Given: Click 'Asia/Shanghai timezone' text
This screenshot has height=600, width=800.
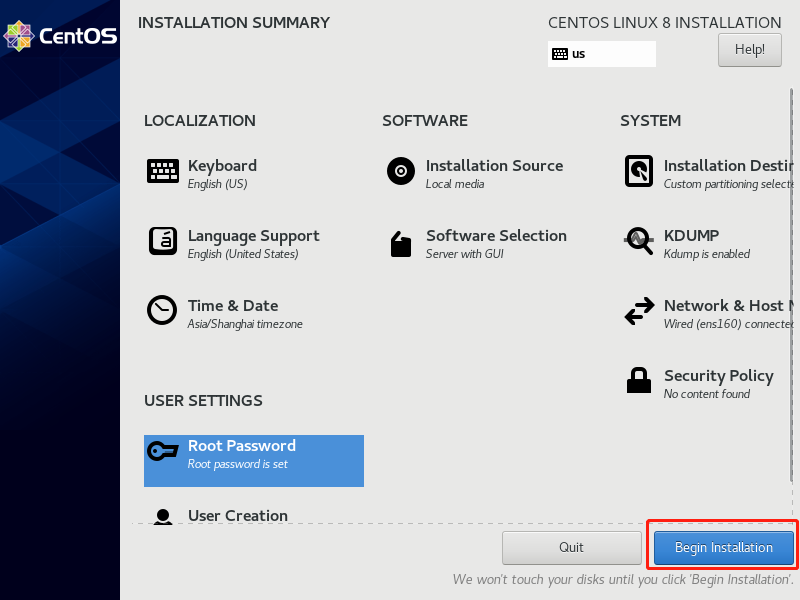Looking at the screenshot, I should click(245, 324).
